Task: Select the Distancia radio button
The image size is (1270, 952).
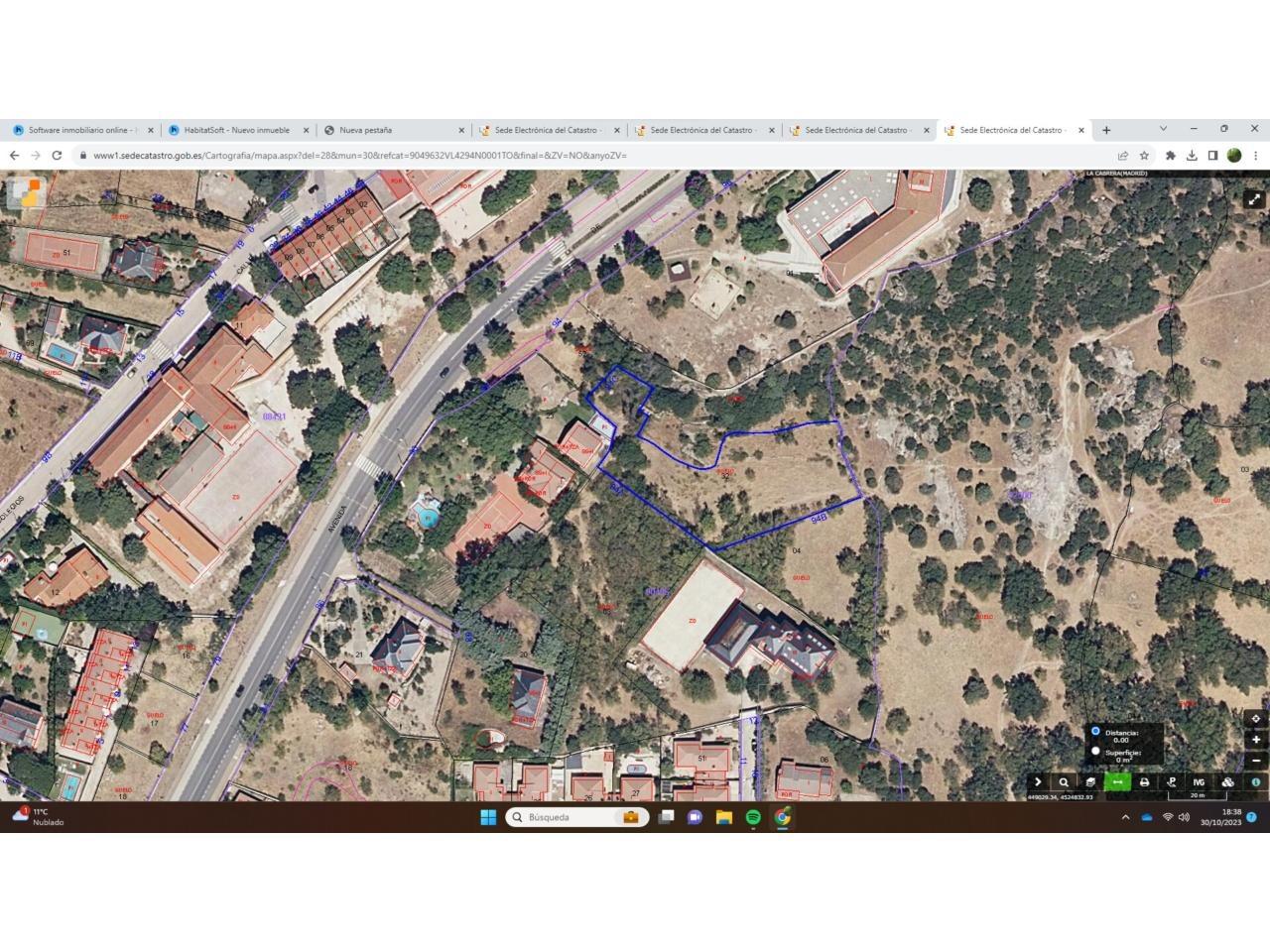Action: pos(1095,731)
